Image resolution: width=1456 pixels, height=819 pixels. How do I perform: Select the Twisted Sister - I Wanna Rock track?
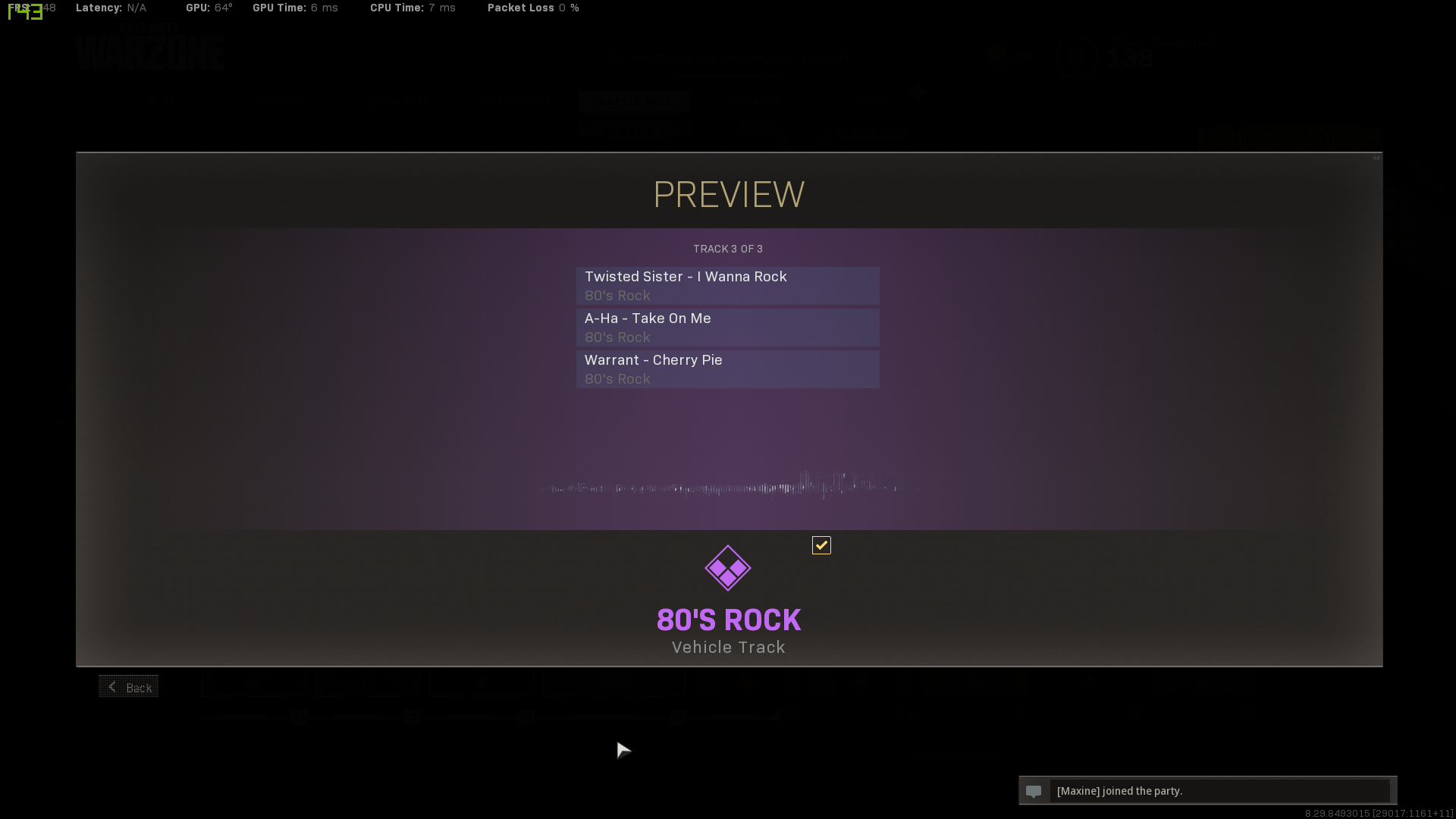728,286
